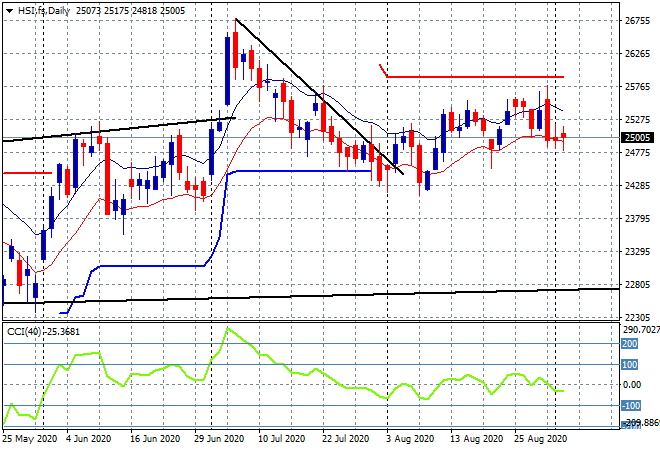
Task: Click the 22805 price axis label
Action: (637, 285)
